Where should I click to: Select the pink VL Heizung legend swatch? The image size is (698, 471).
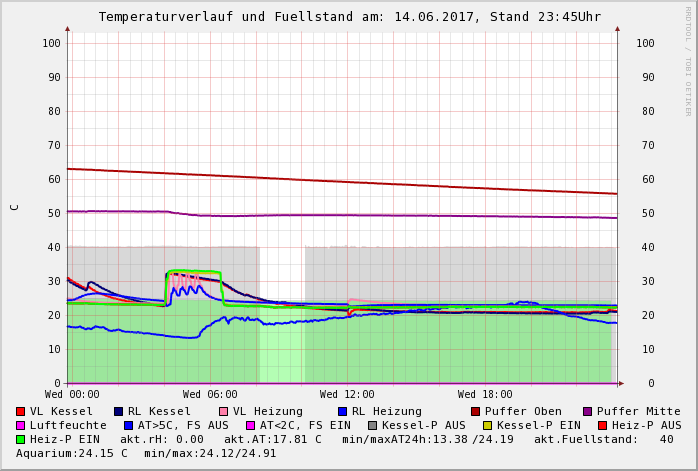(x=223, y=411)
